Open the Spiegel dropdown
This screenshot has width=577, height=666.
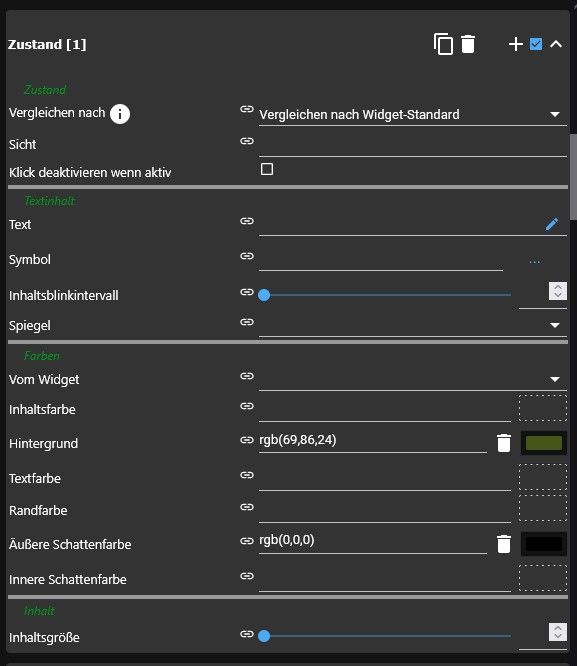pyautogui.click(x=413, y=325)
